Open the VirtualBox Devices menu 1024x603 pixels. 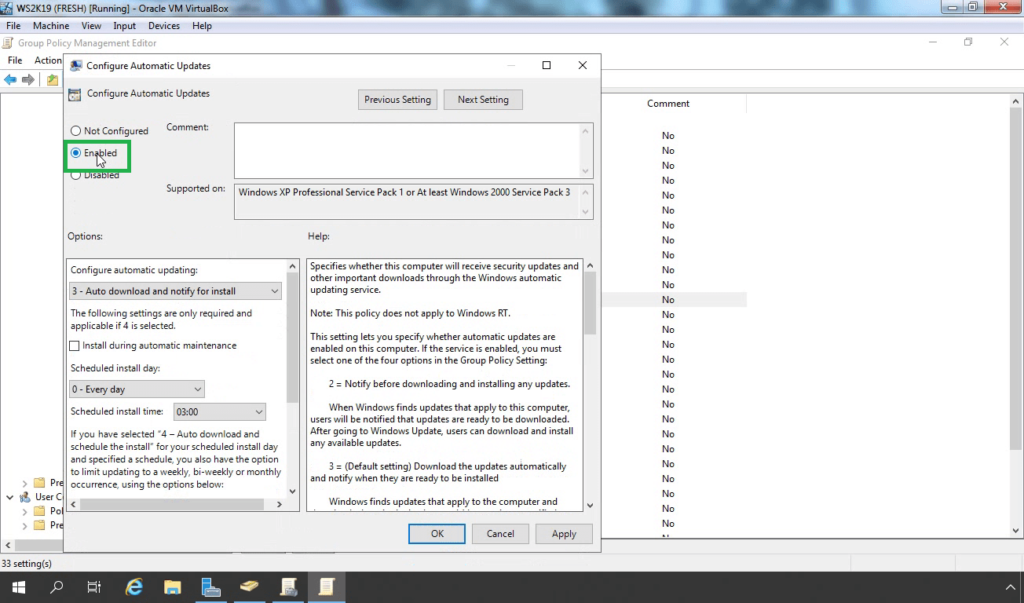(x=164, y=25)
